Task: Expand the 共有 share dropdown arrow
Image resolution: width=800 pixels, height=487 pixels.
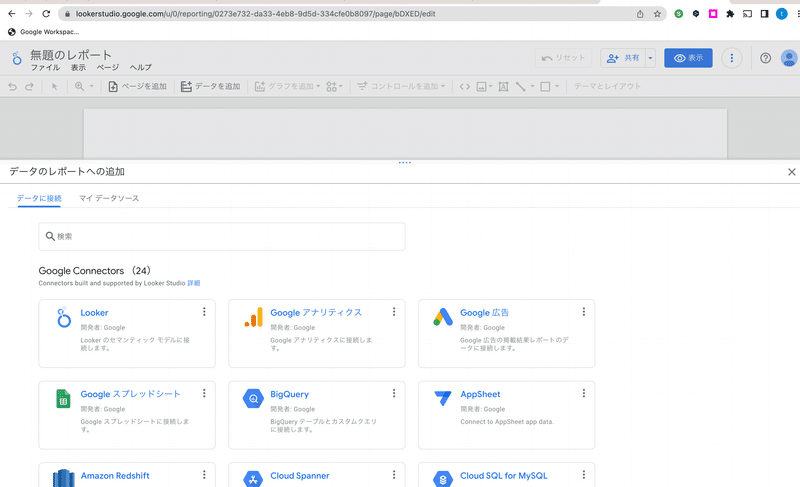Action: click(650, 58)
